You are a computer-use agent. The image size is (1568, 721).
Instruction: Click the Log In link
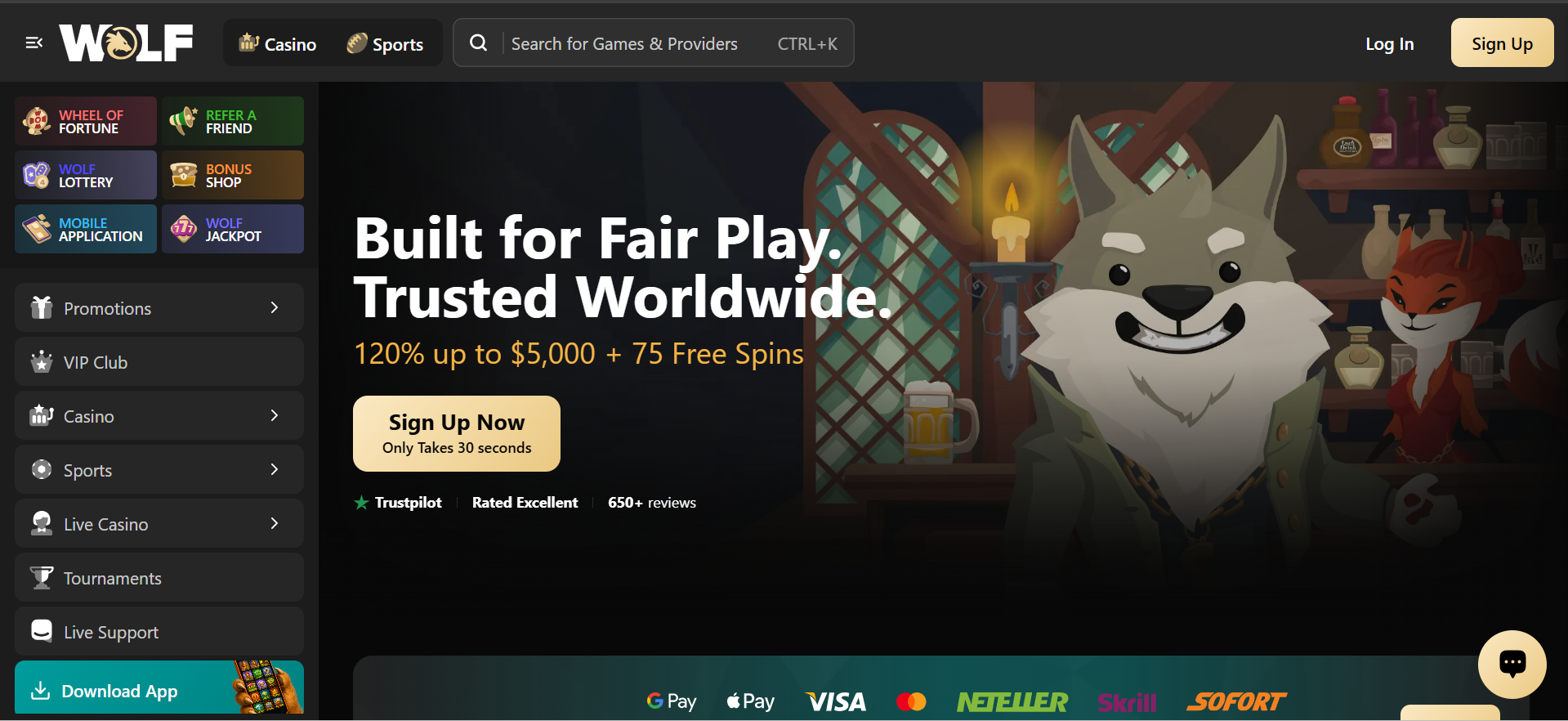1389,44
